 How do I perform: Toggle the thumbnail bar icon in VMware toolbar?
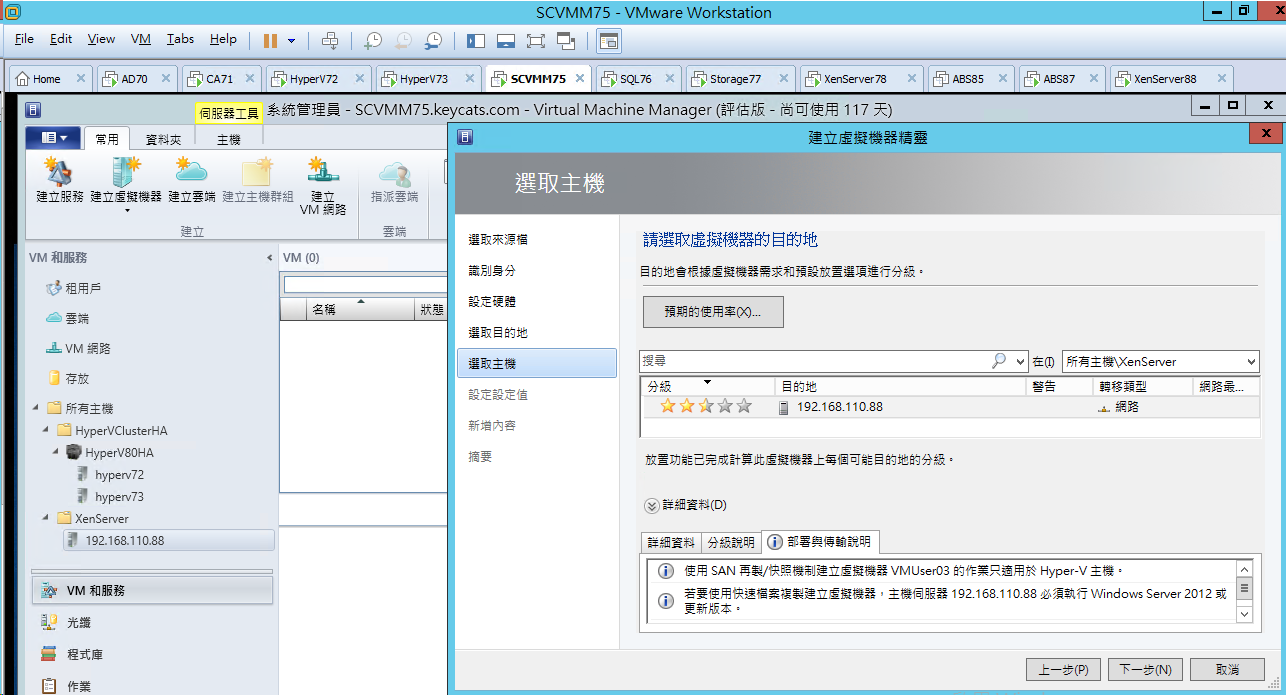506,40
